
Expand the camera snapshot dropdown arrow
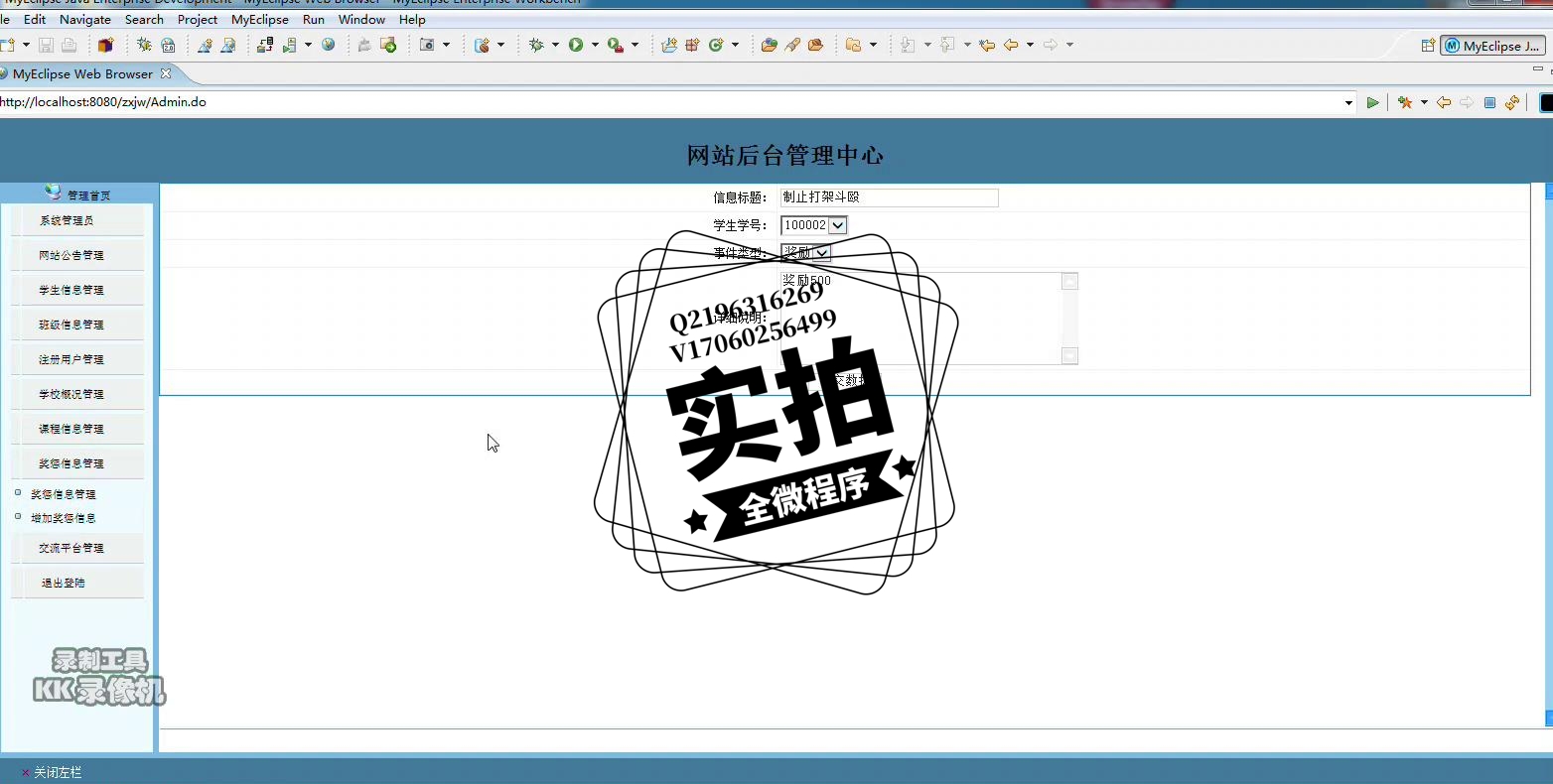pyautogui.click(x=446, y=45)
